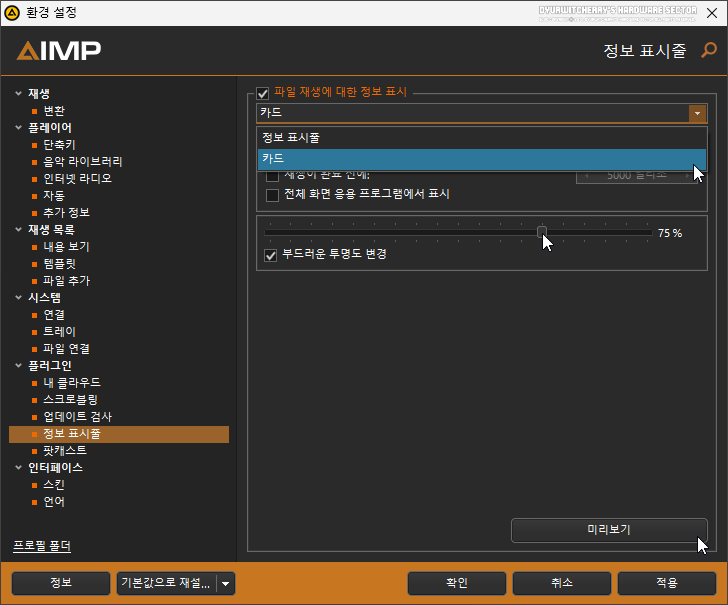This screenshot has width=728, height=605.
Task: Click the 75 % transparency value
Action: 670,233
